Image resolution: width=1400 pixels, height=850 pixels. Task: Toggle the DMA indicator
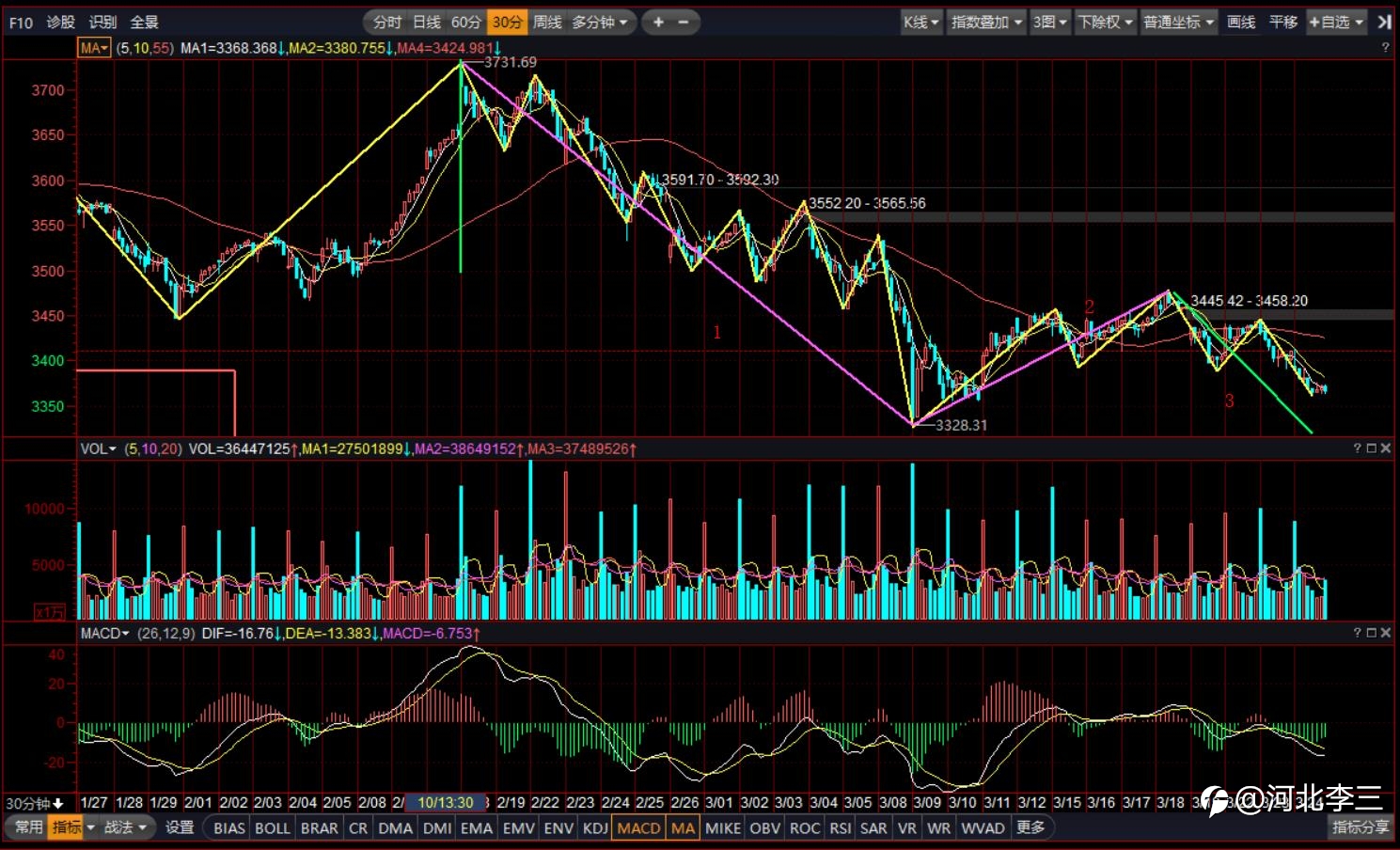(396, 827)
